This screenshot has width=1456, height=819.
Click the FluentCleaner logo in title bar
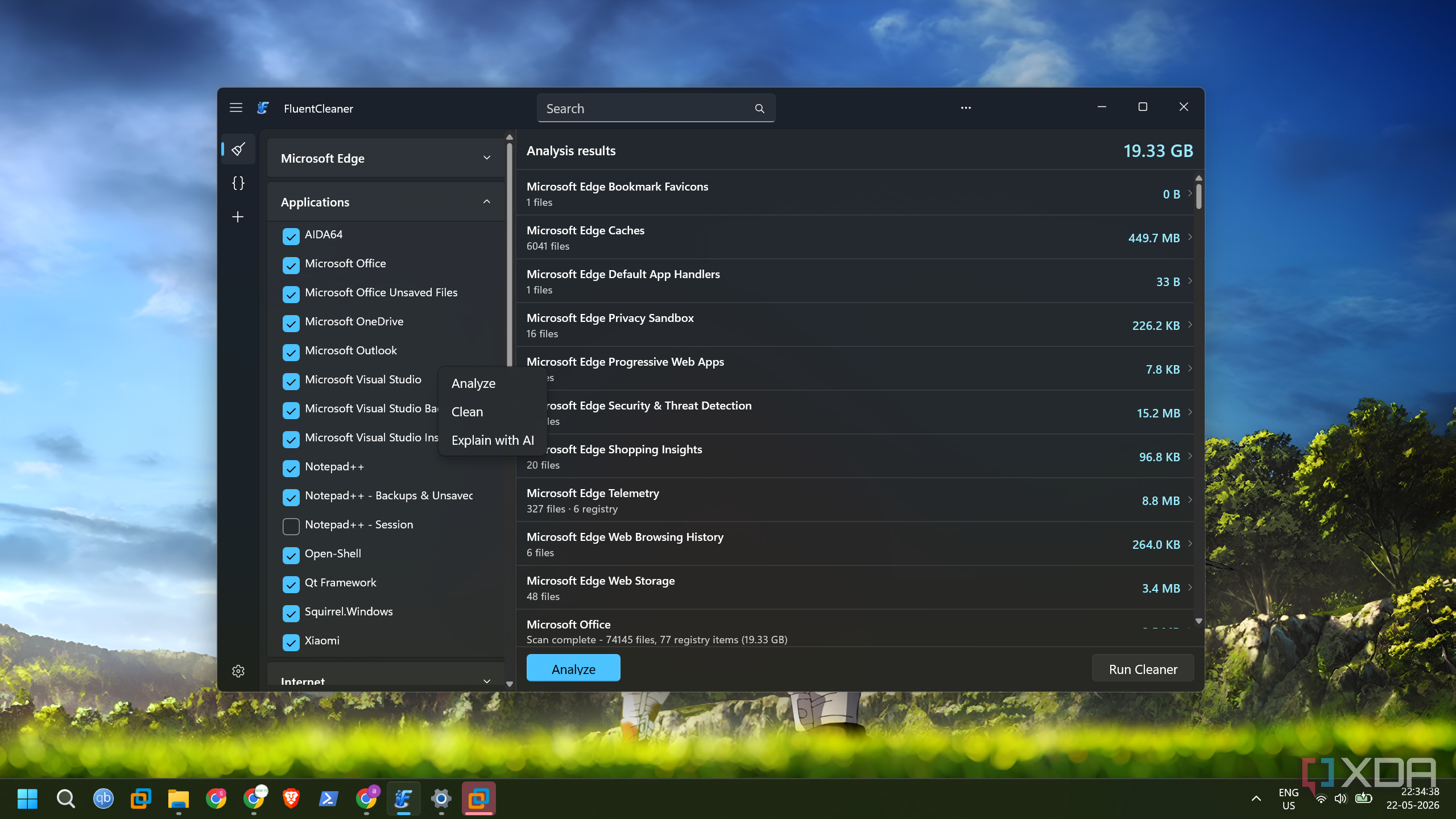pyautogui.click(x=263, y=108)
